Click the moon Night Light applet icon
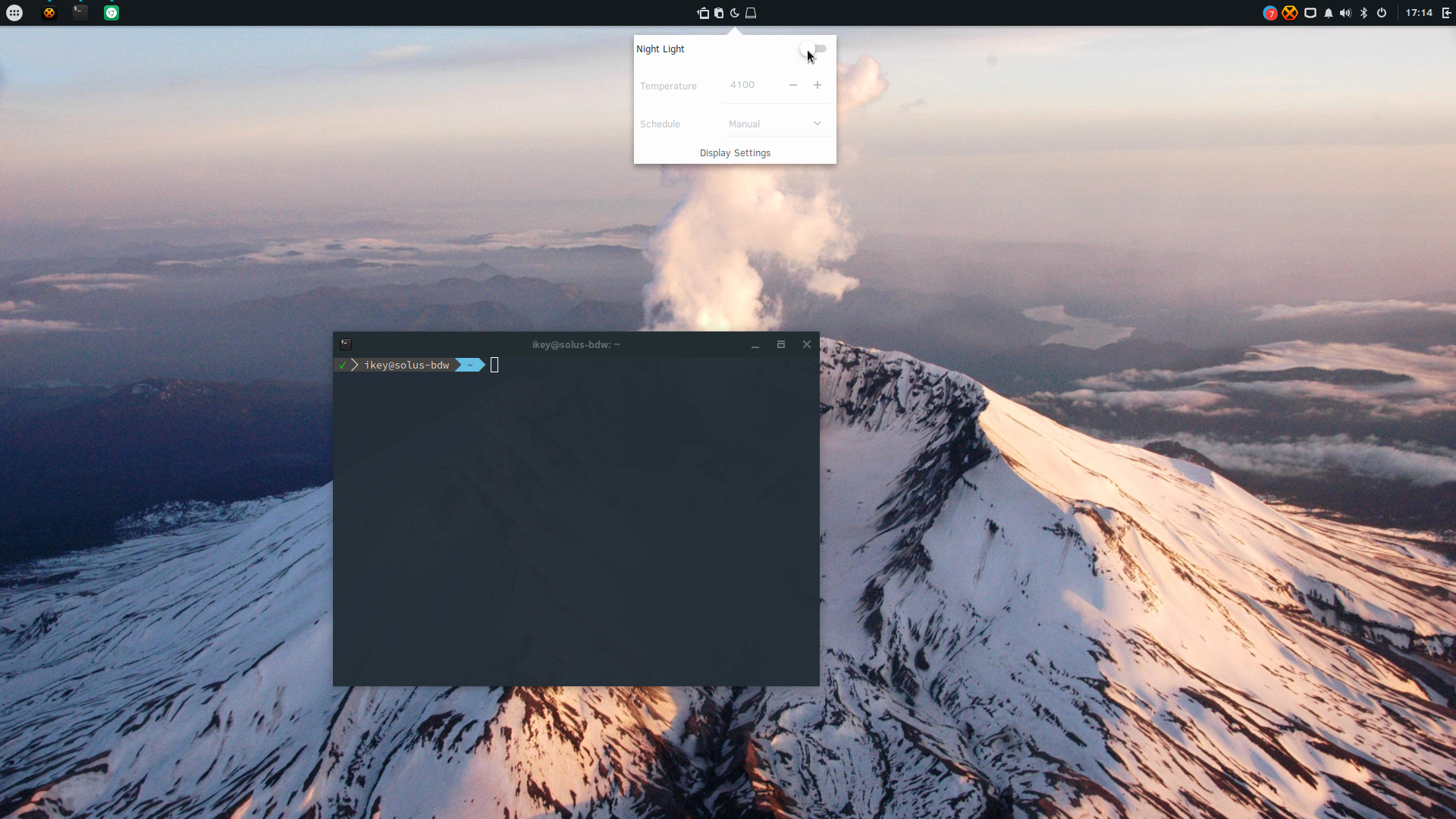The image size is (1456, 819). click(734, 13)
